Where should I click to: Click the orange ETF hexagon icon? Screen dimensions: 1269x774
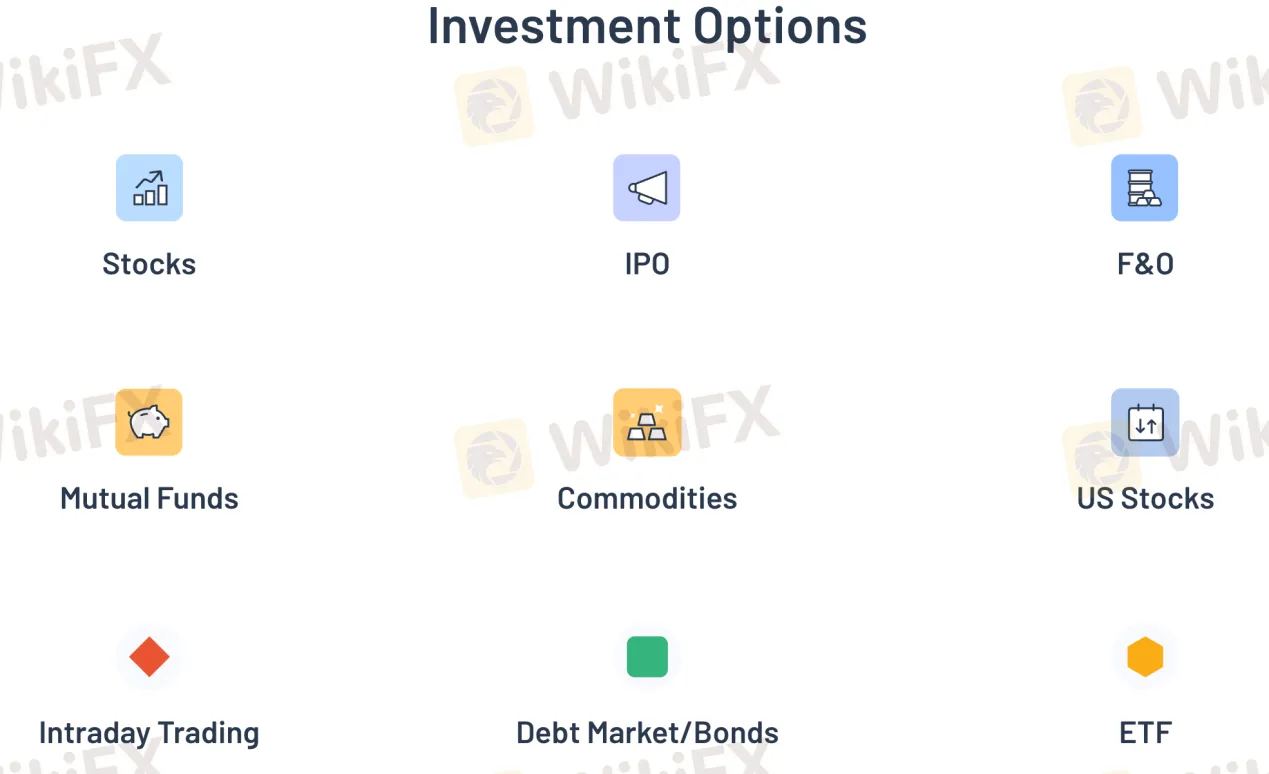1144,657
